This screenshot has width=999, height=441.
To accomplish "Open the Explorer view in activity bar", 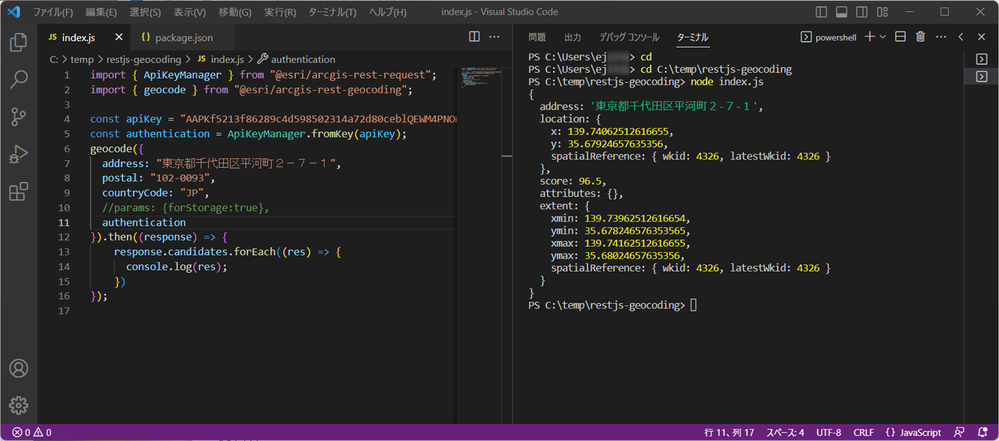I will point(18,42).
